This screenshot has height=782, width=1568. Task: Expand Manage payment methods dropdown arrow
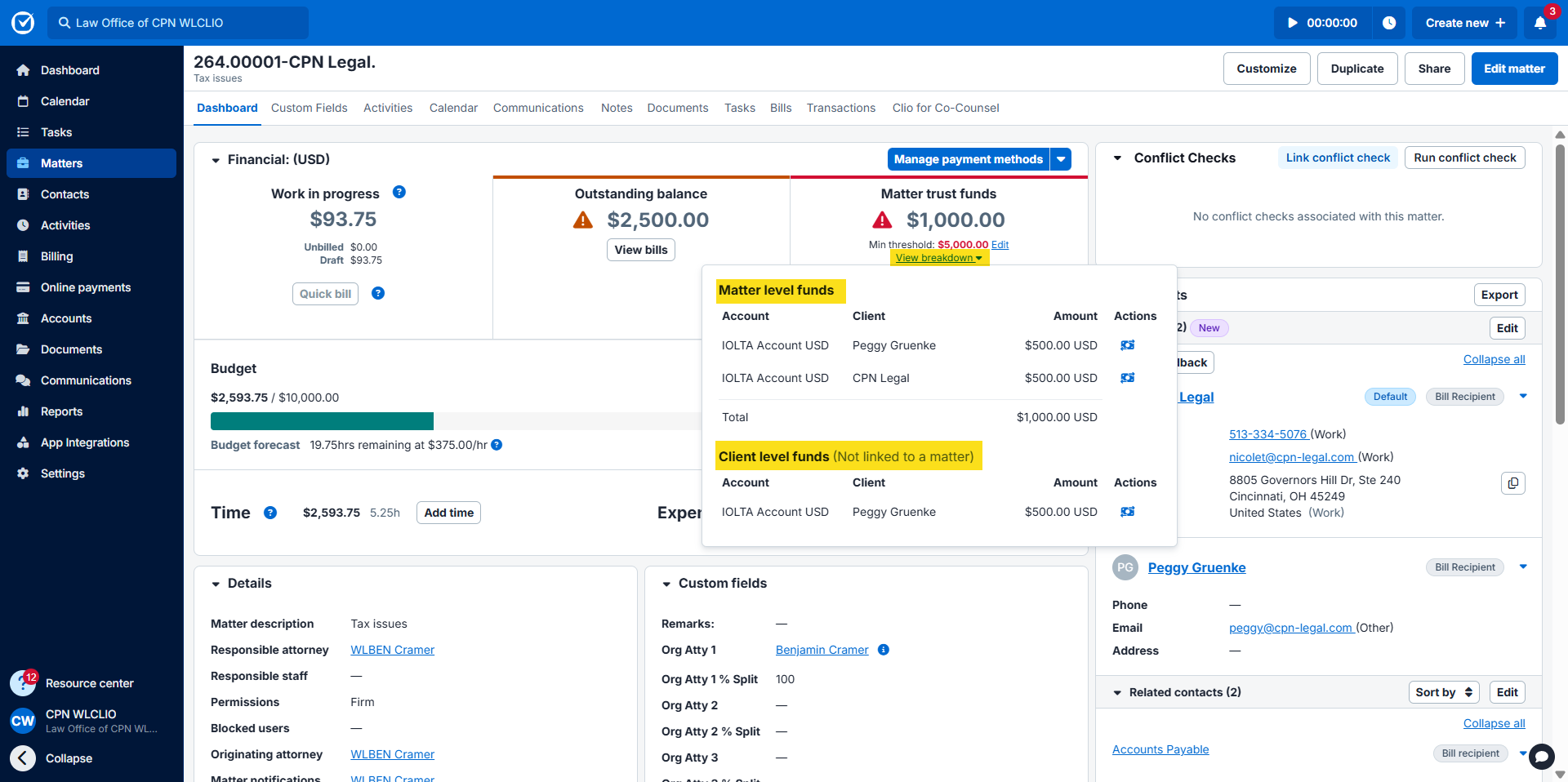(x=1061, y=159)
